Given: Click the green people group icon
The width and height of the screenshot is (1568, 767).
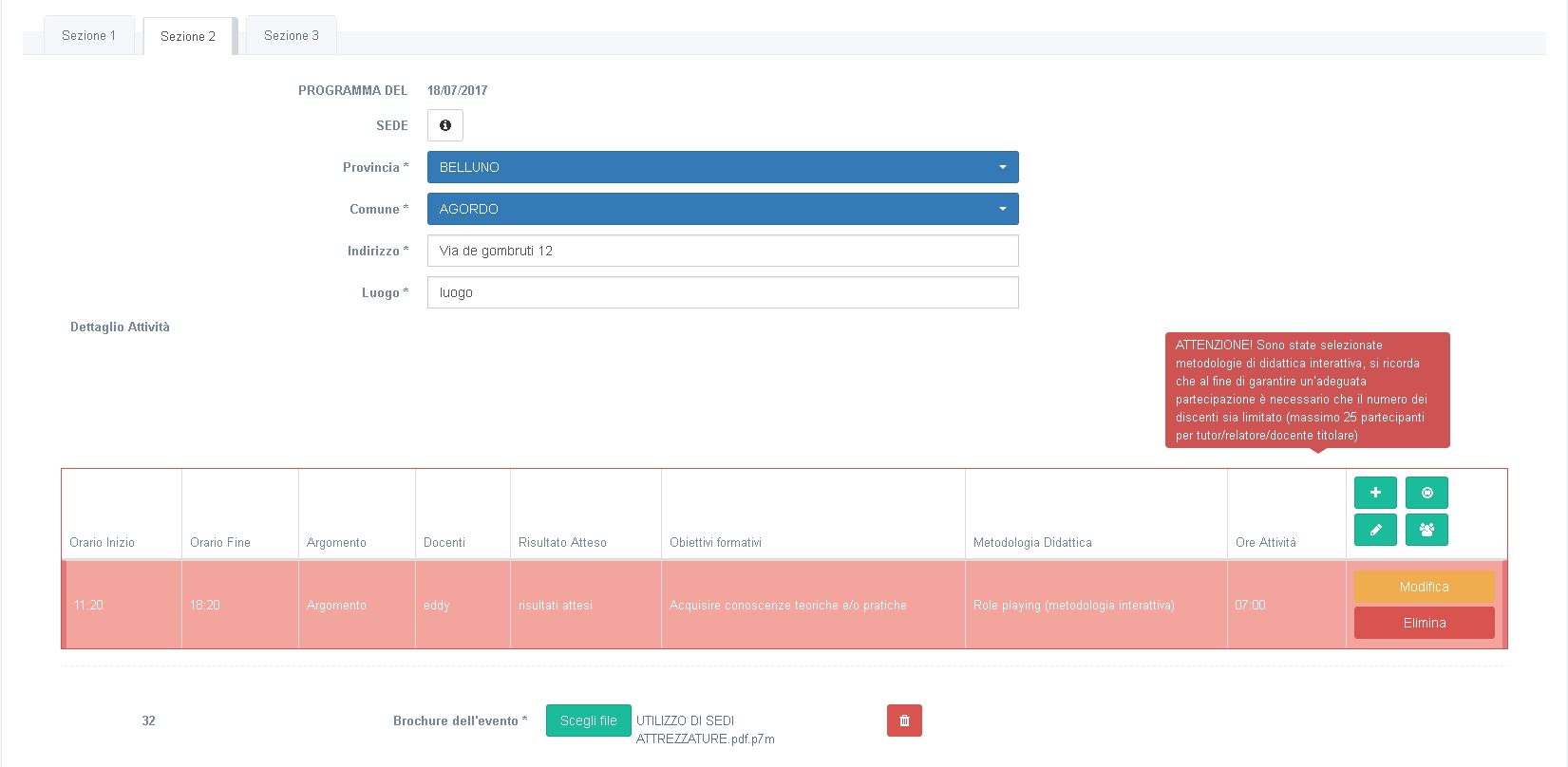Looking at the screenshot, I should coord(1426,530).
